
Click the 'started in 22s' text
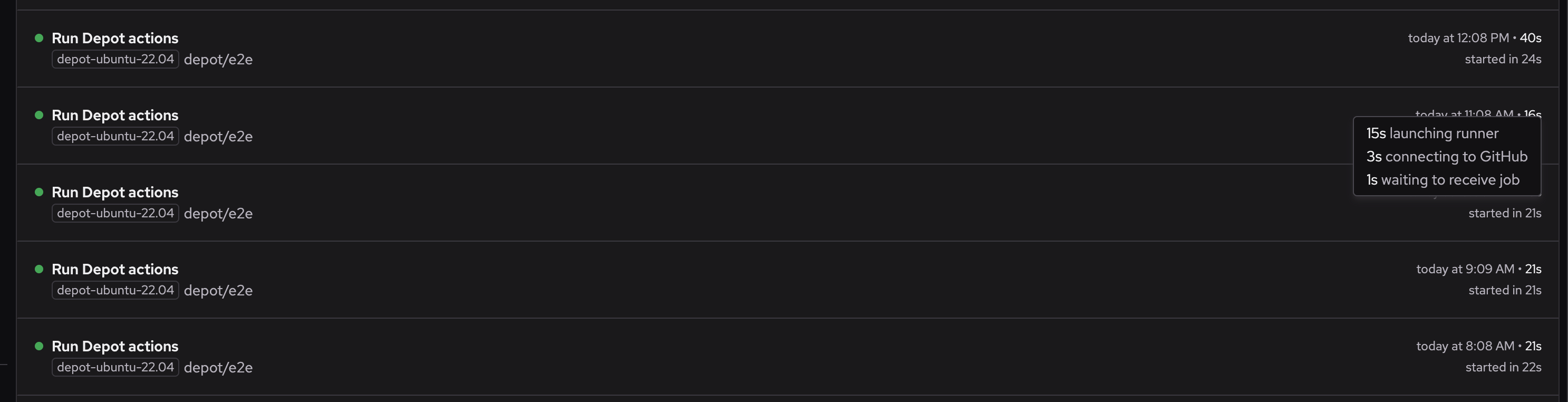pos(1503,367)
